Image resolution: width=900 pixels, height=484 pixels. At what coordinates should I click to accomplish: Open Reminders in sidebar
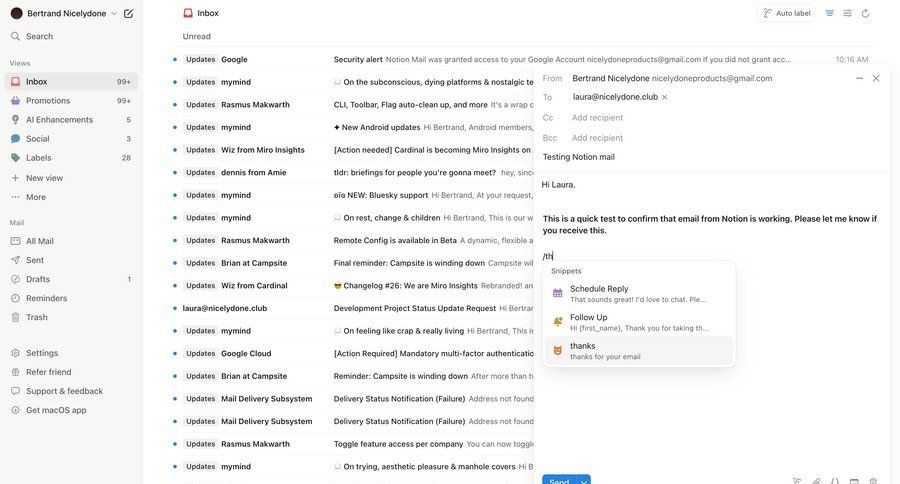pyautogui.click(x=71, y=298)
